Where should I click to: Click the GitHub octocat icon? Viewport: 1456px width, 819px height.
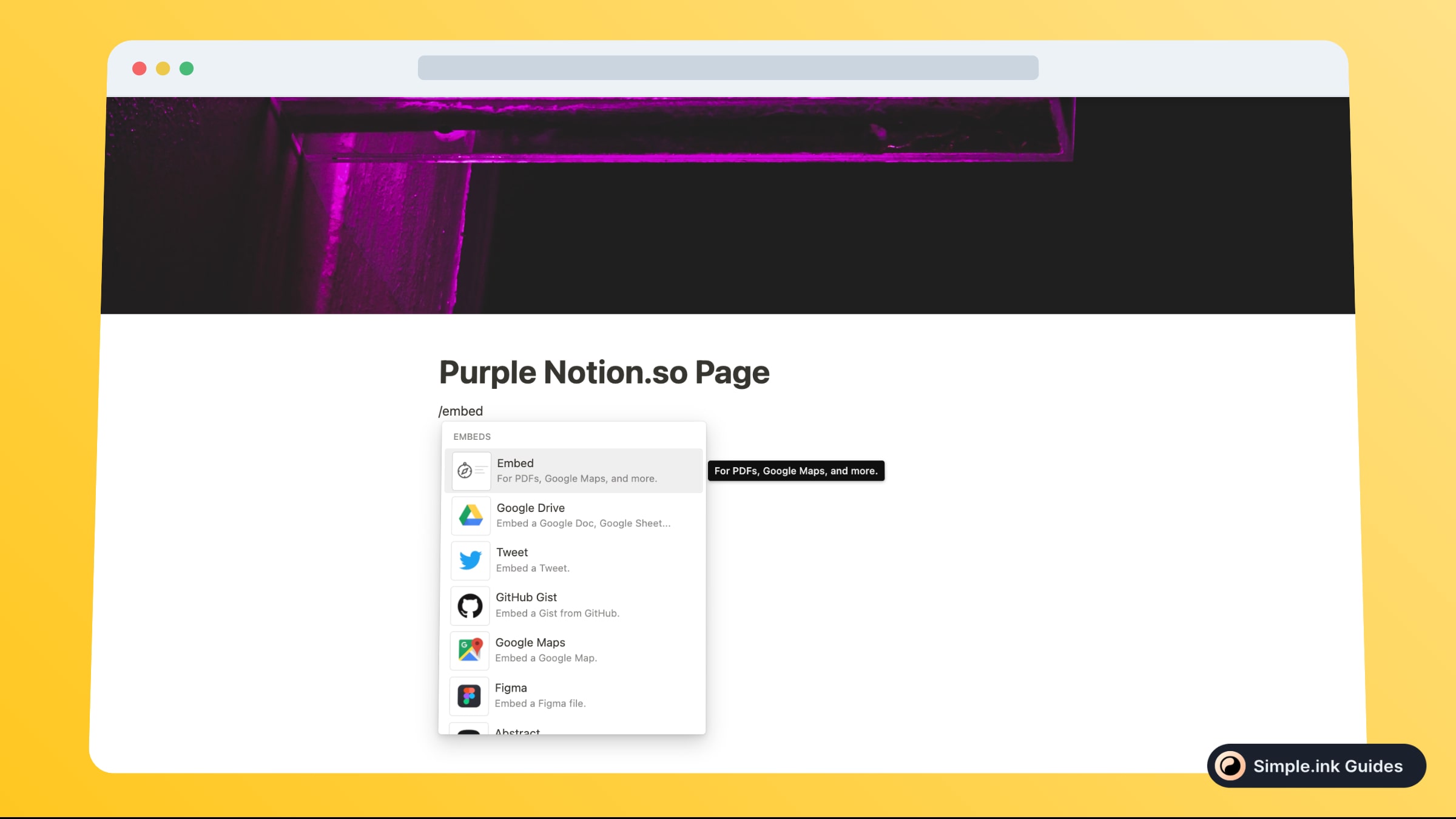470,605
